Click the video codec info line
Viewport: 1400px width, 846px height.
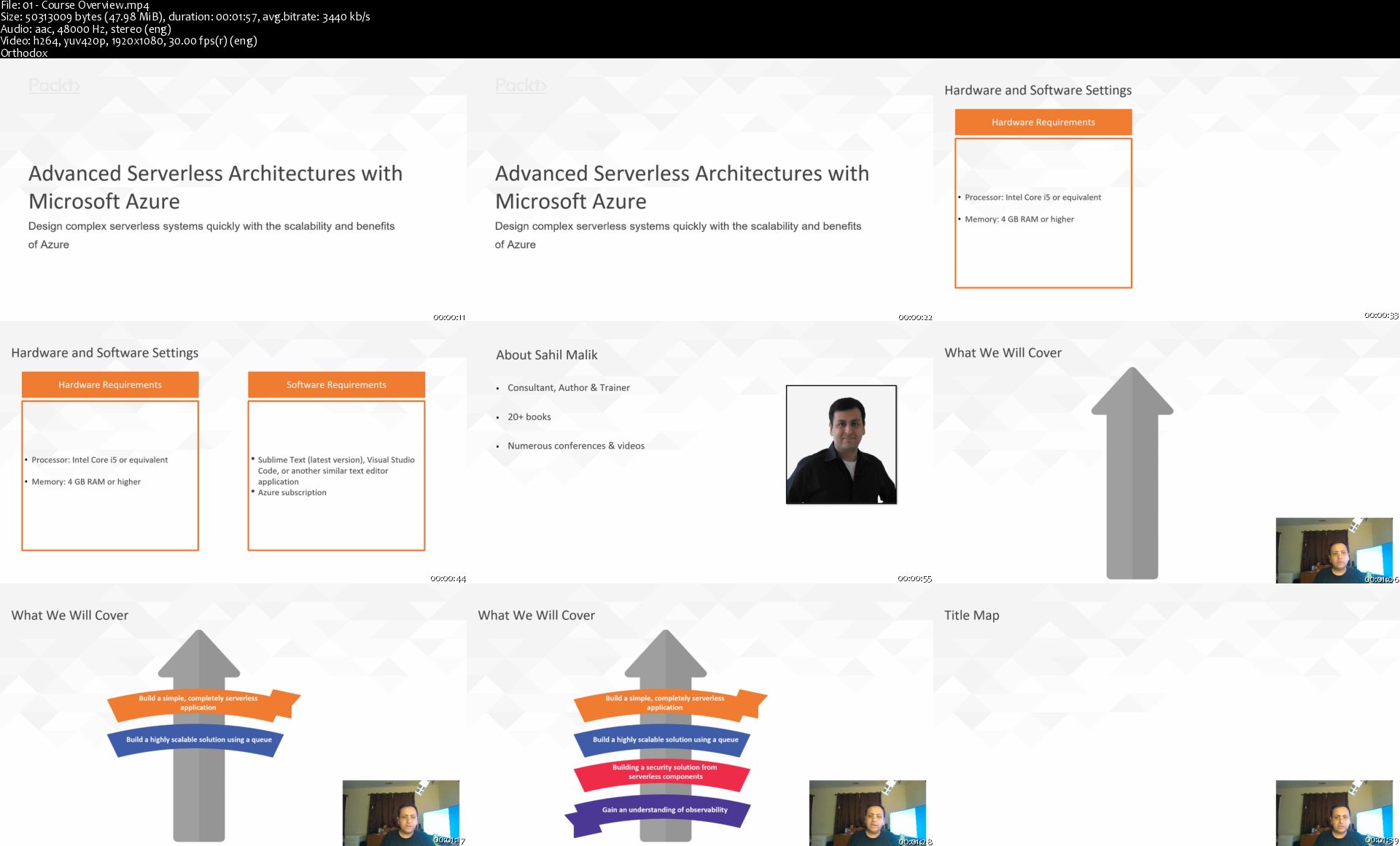129,41
